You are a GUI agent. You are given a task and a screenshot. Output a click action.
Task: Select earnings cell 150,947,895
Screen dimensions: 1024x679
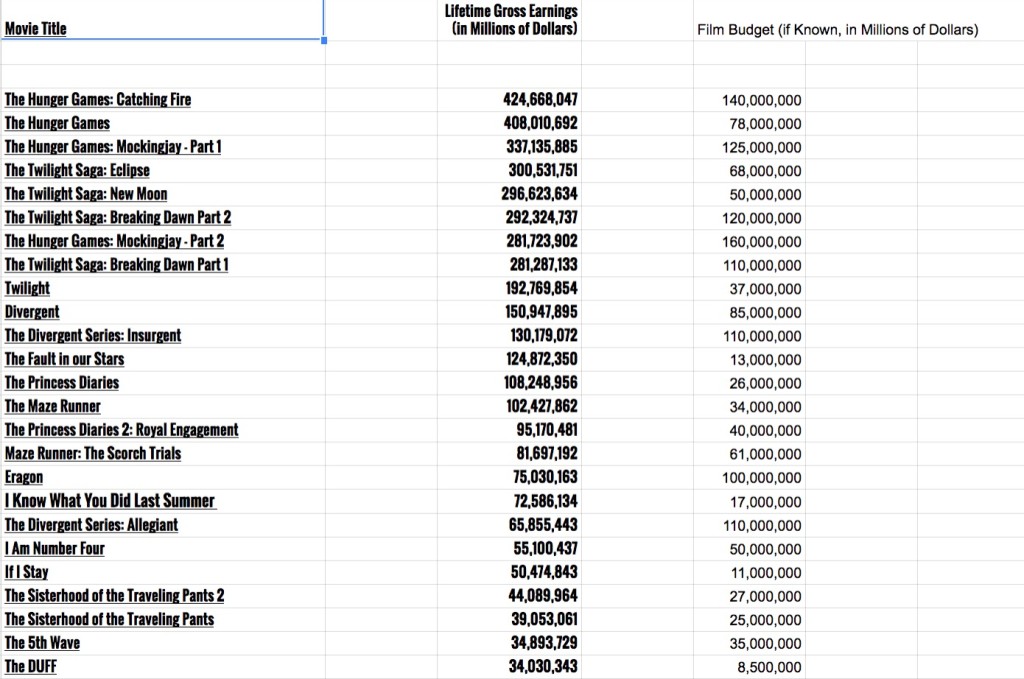[509, 311]
